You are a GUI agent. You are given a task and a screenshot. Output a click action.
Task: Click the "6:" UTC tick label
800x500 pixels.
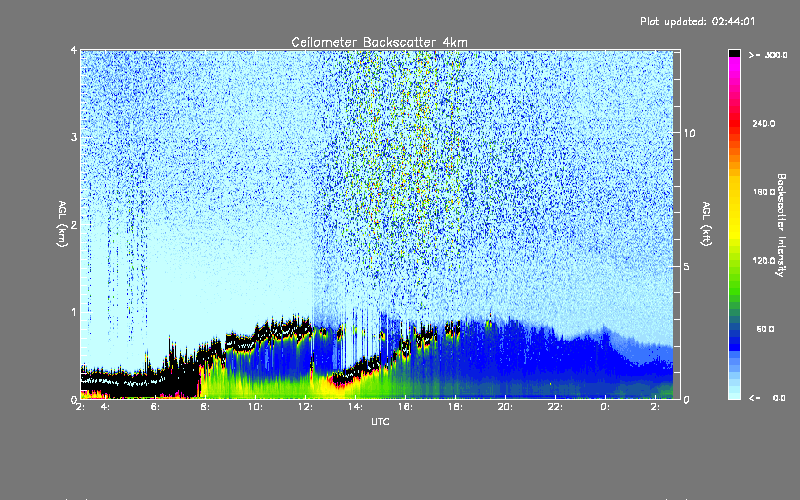pos(155,407)
